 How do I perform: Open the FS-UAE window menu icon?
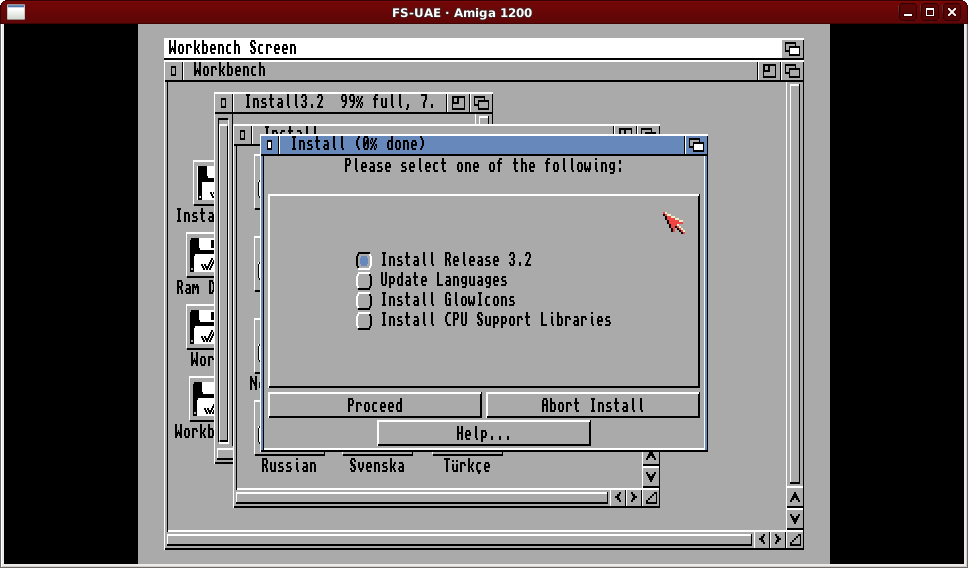point(15,12)
